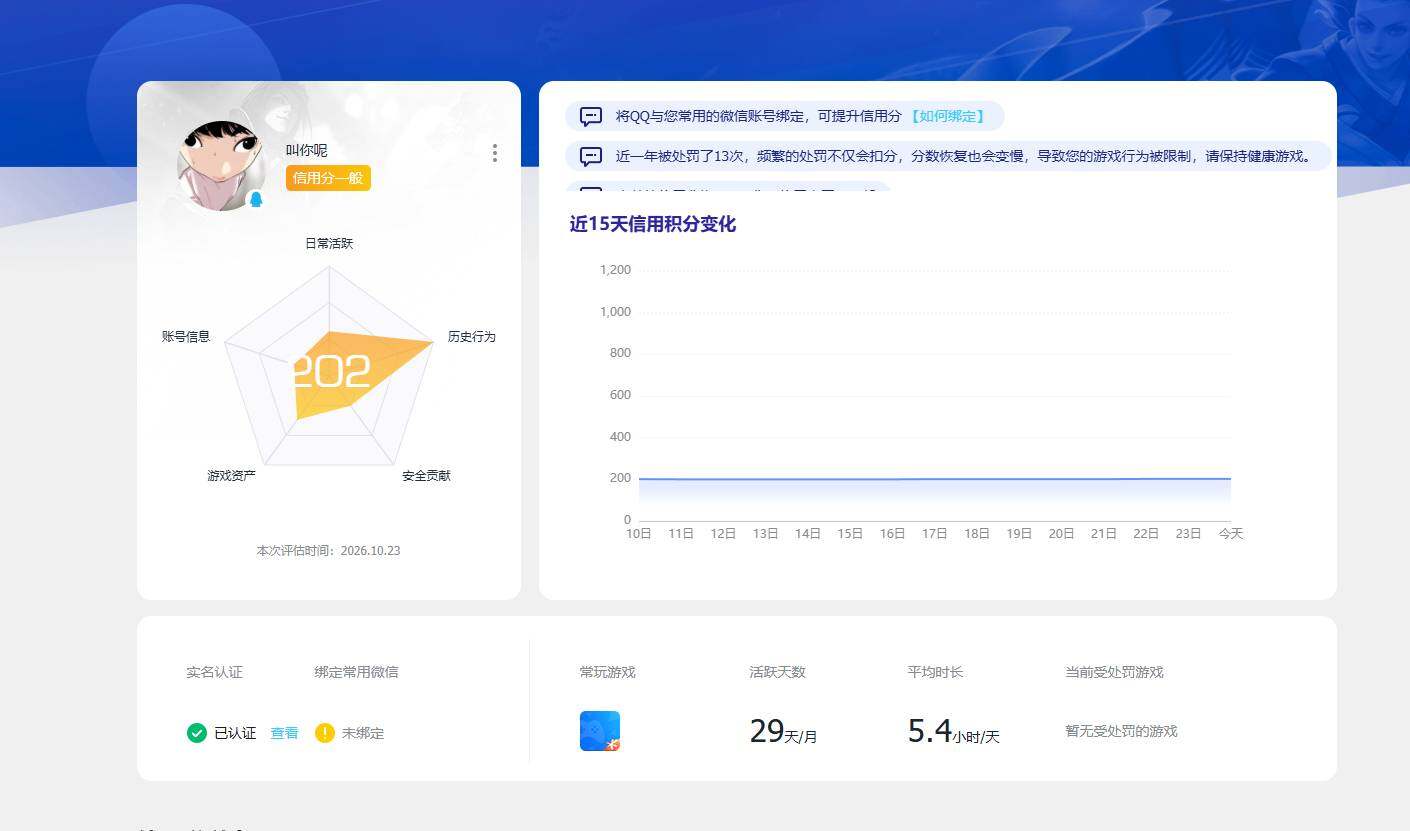Click the 近15天信用积分变化 heading
The width and height of the screenshot is (1410, 831).
coord(653,224)
